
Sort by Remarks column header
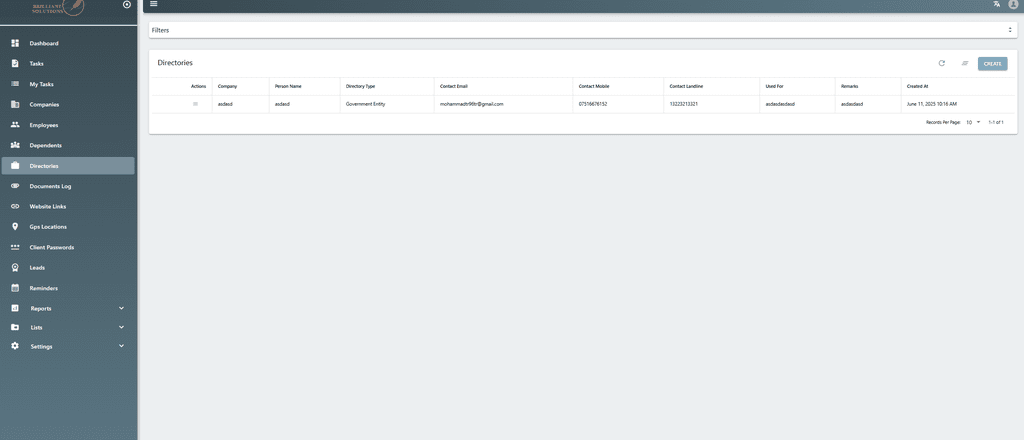coord(850,86)
